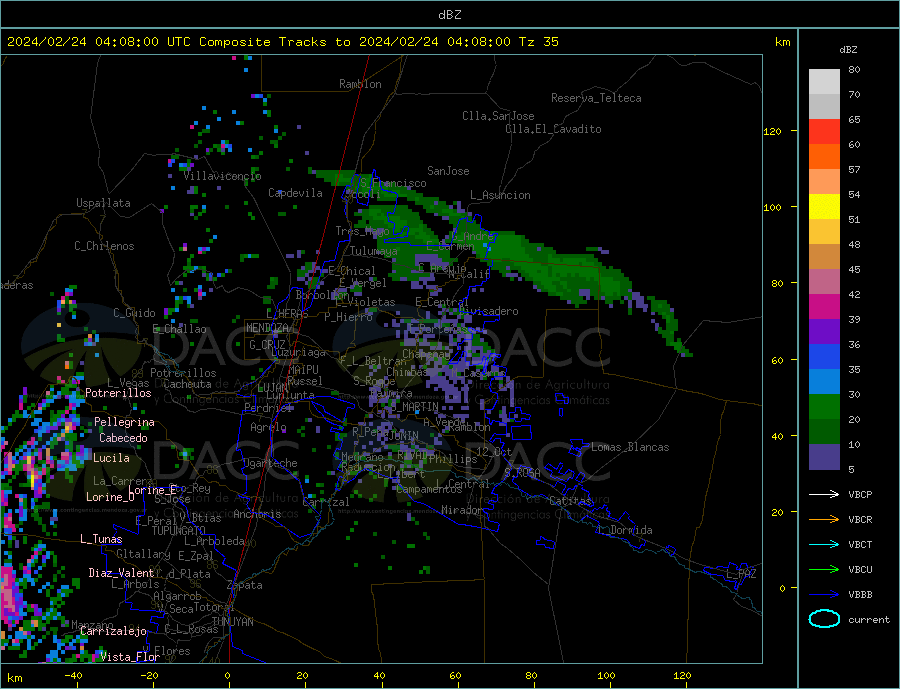Click the MENDOZA city label on map
Screen dimensions: 900x689
[268, 328]
